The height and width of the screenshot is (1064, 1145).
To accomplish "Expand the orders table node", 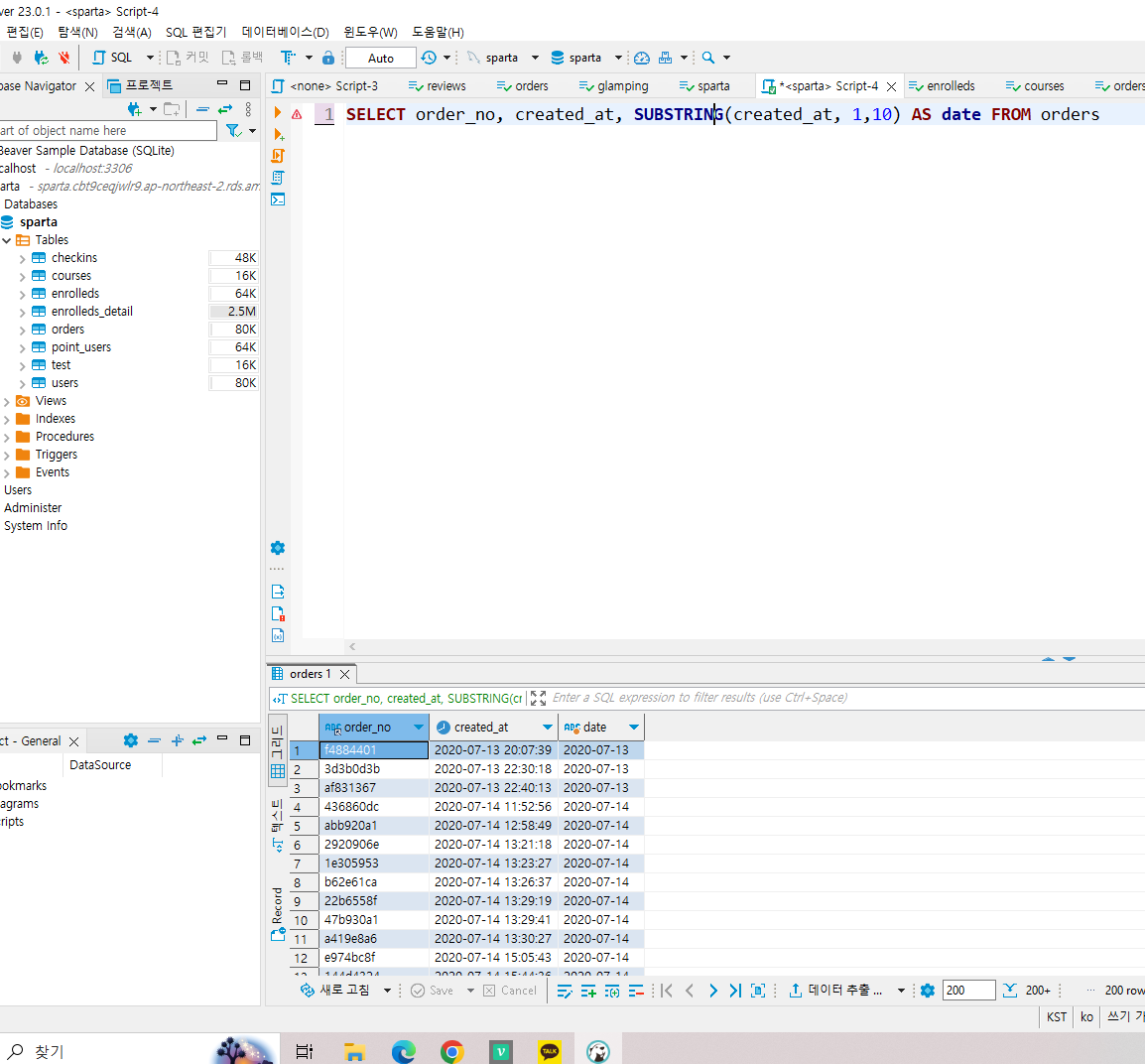I will tap(22, 331).
